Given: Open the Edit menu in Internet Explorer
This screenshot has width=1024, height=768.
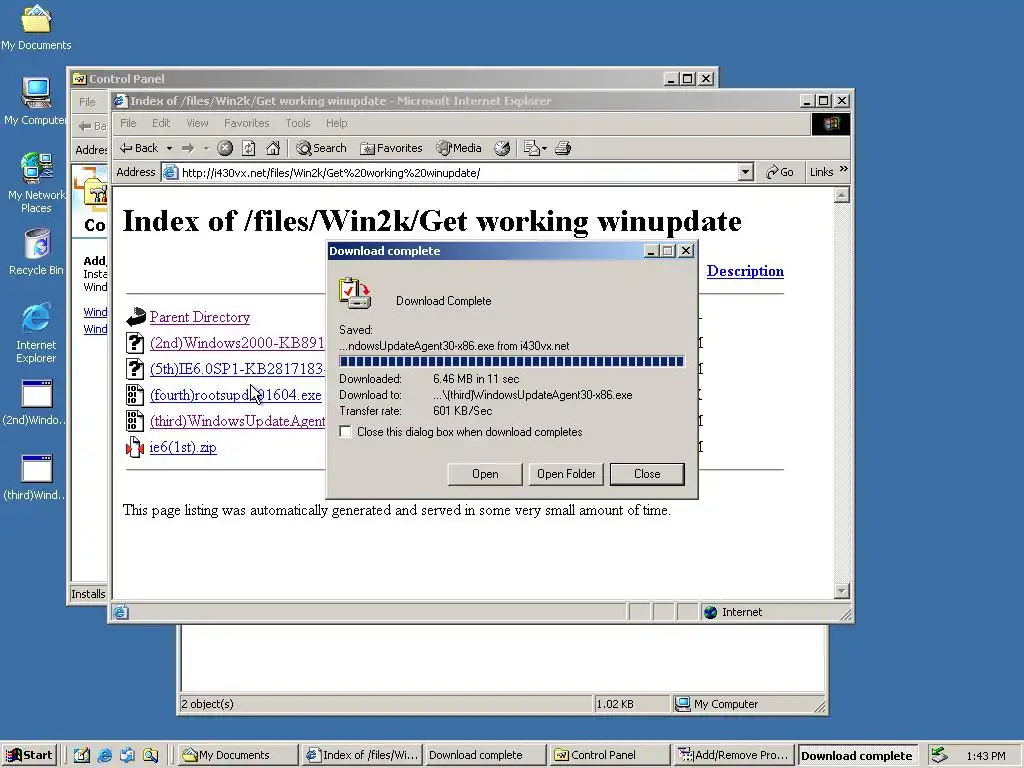Looking at the screenshot, I should 161,123.
